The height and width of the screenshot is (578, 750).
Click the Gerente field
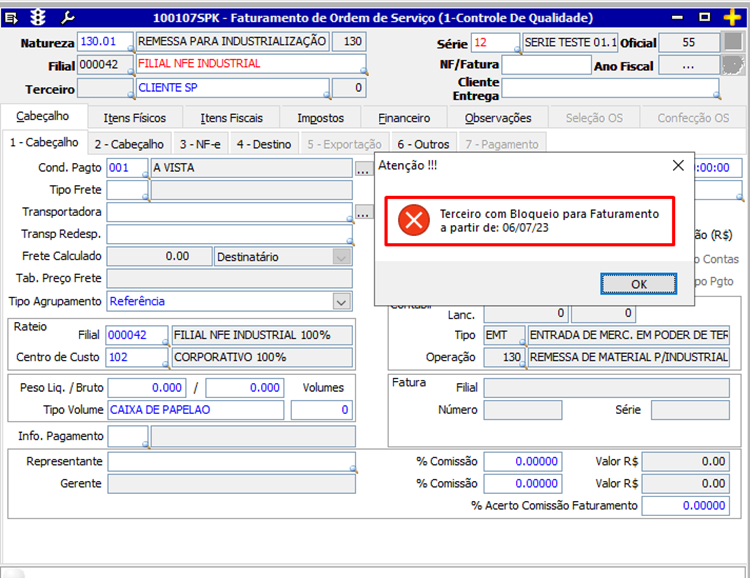(232, 484)
